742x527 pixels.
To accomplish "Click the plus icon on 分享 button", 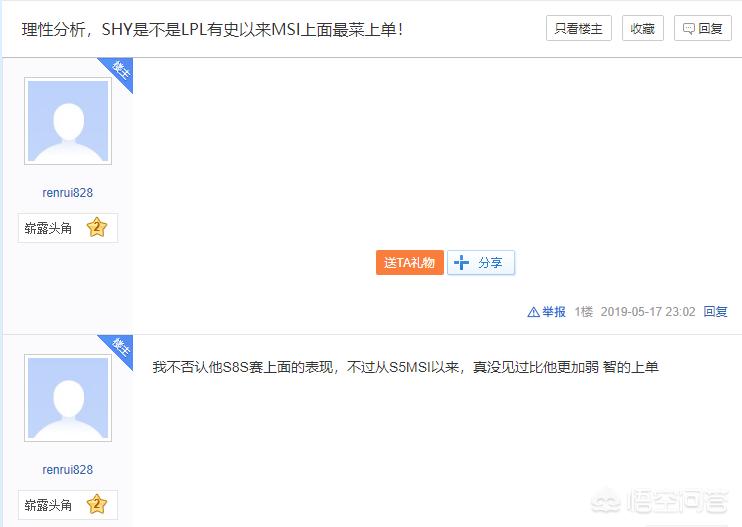I will coord(461,263).
